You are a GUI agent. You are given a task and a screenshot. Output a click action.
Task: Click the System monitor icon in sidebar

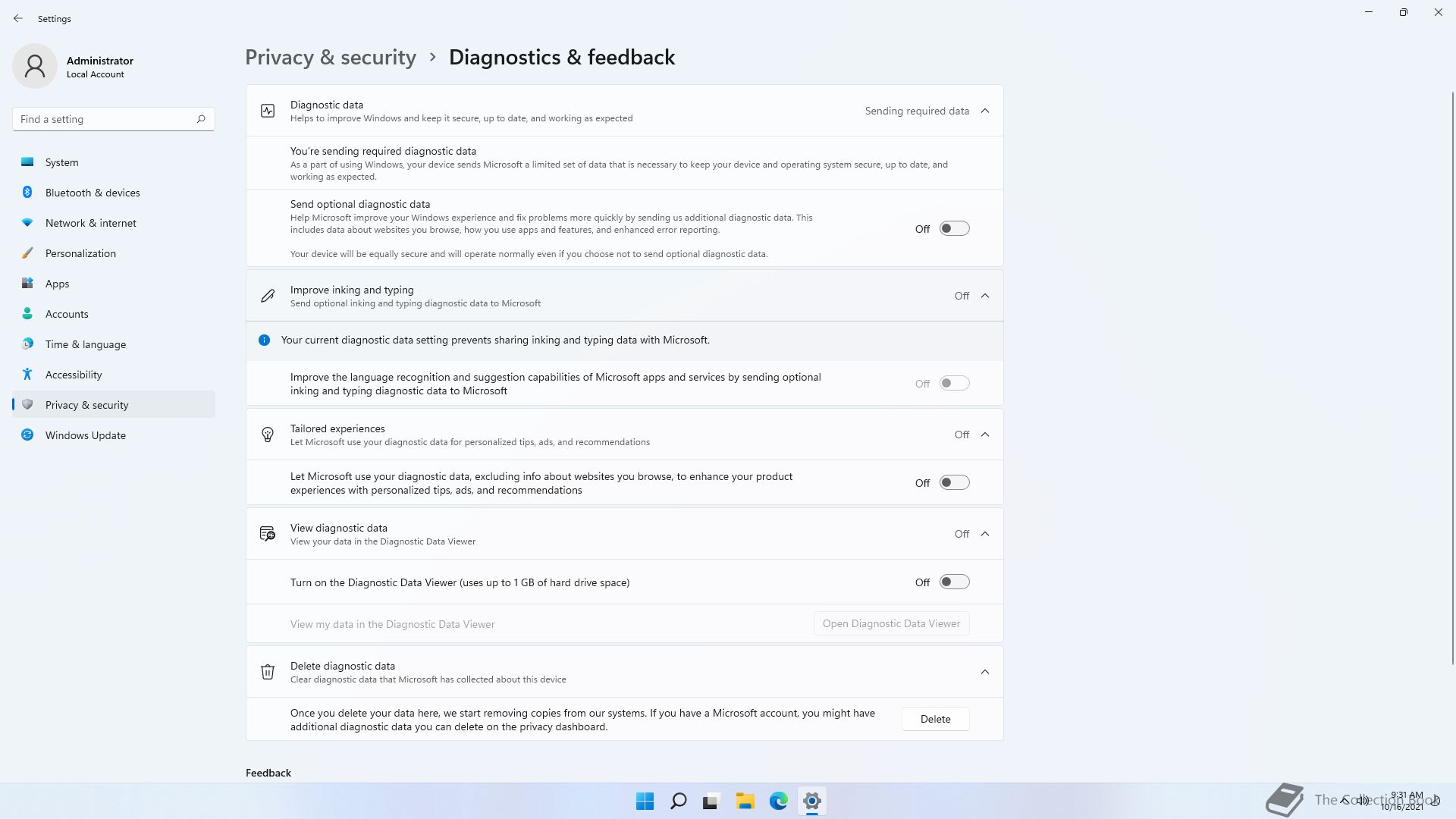pos(27,162)
